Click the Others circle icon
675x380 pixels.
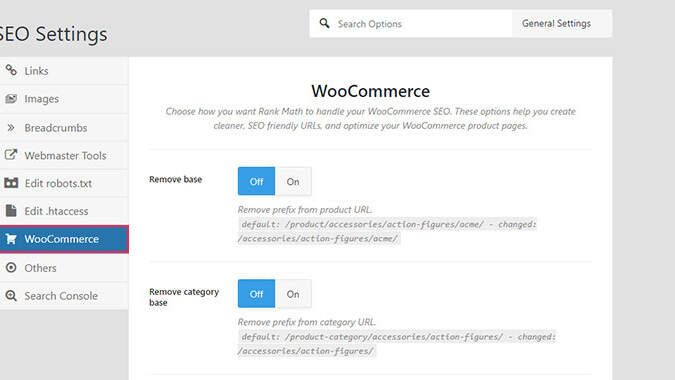11,268
